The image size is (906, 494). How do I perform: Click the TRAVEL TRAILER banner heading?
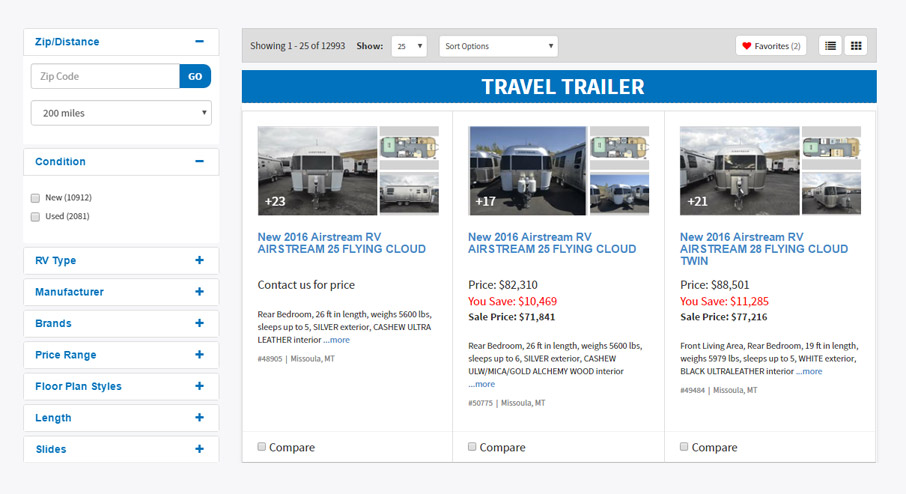click(x=563, y=87)
